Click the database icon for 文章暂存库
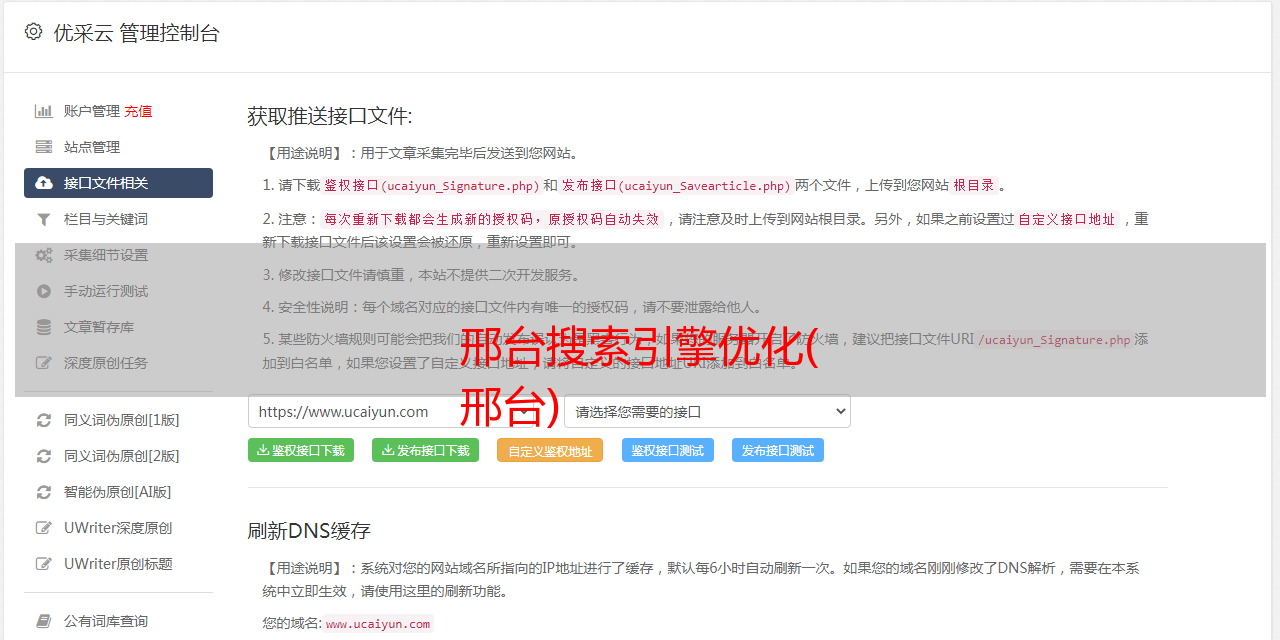 [x=44, y=327]
